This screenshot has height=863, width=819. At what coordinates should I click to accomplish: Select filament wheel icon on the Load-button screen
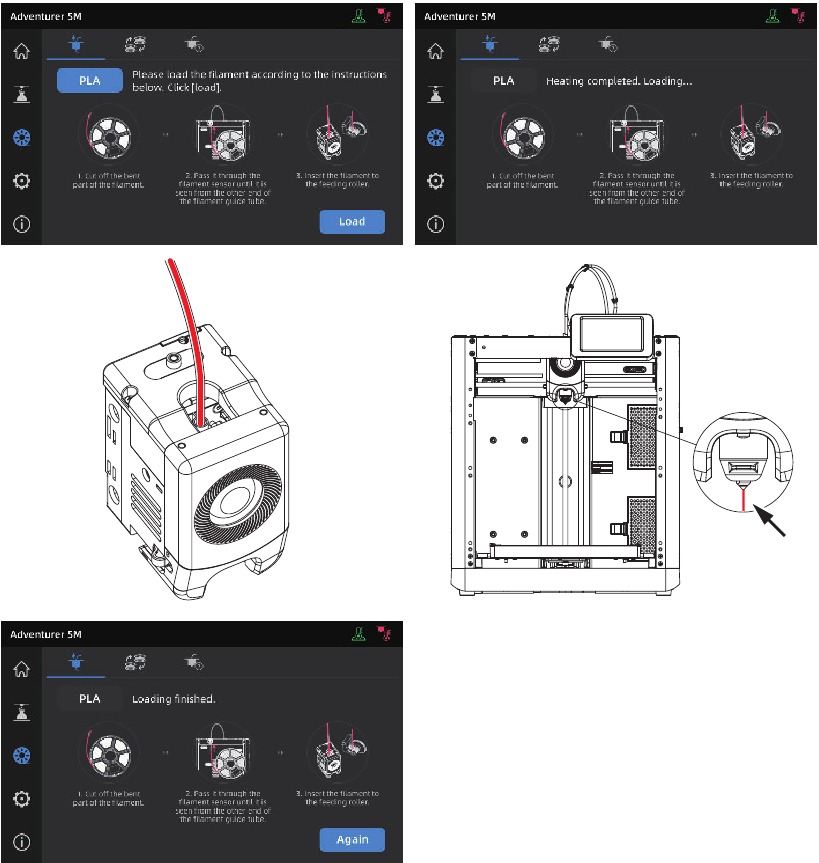(x=21, y=138)
